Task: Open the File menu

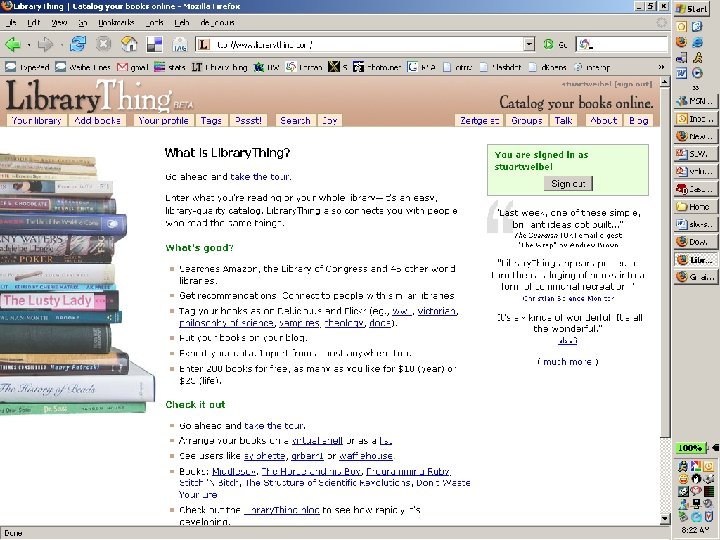Action: click(12, 22)
